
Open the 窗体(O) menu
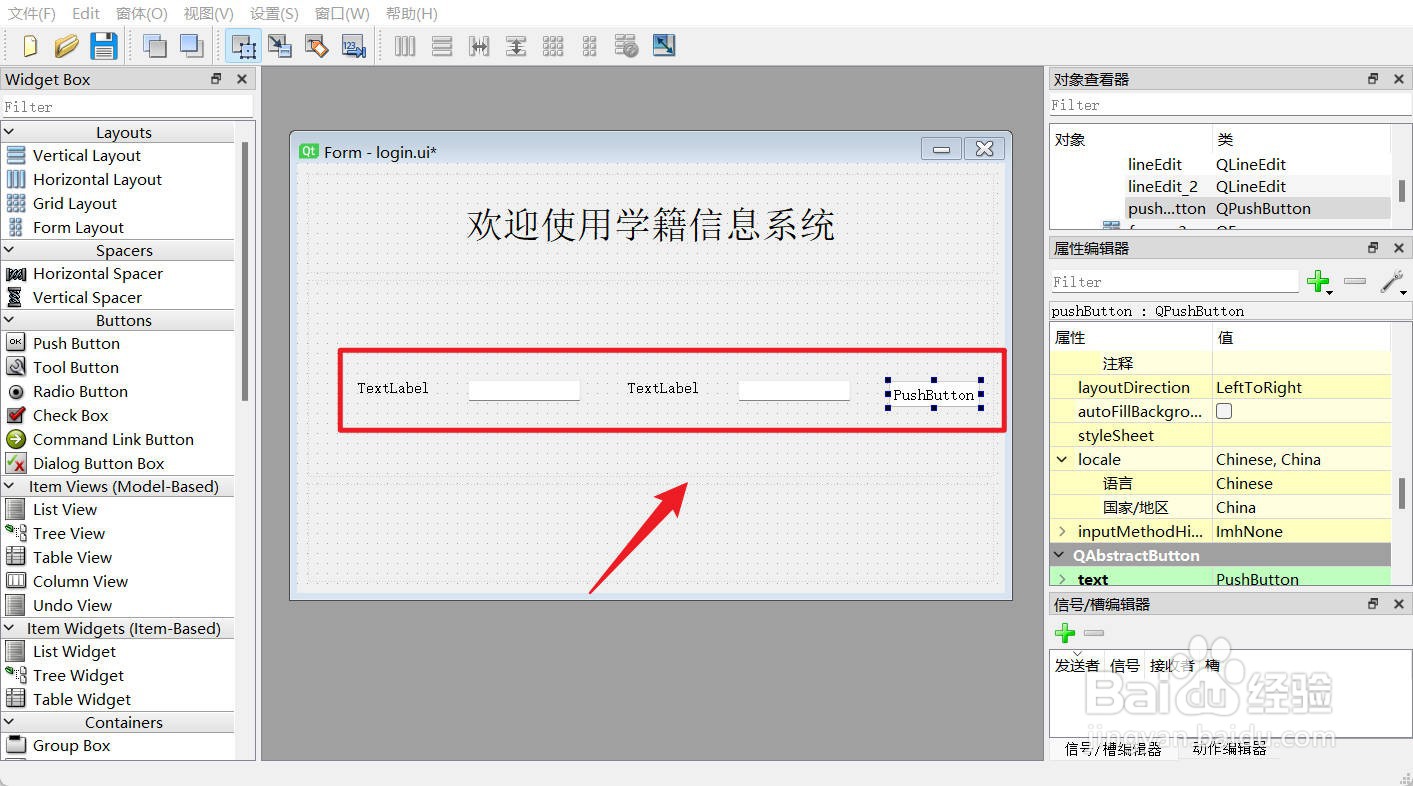click(x=141, y=13)
